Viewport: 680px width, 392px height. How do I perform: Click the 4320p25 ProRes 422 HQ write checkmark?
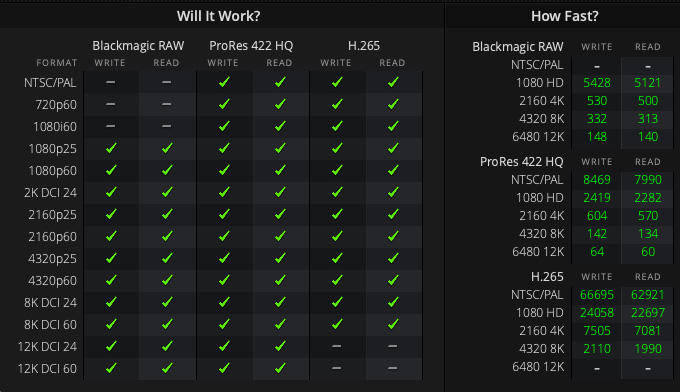click(224, 258)
